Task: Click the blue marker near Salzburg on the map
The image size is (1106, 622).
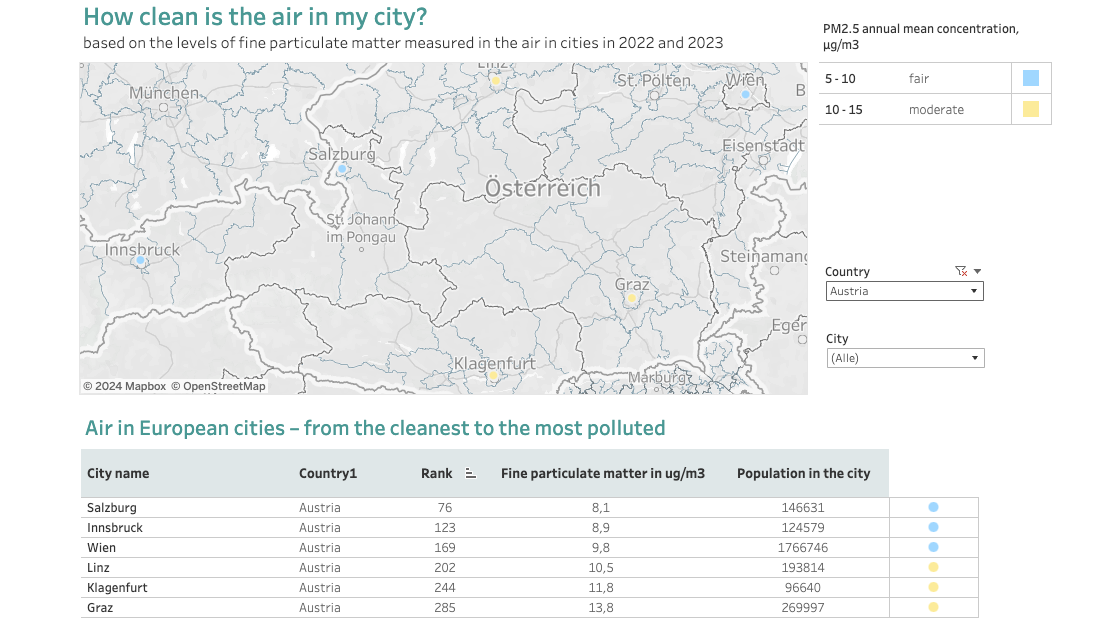Action: (341, 170)
